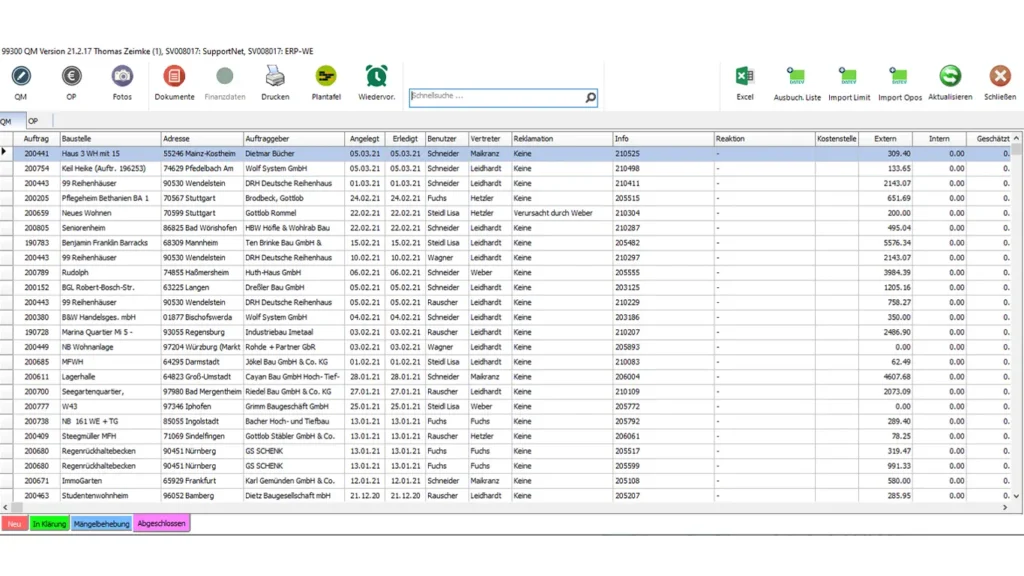Image resolution: width=1024 pixels, height=576 pixels.
Task: Select the QM tab
Action: click(7, 121)
